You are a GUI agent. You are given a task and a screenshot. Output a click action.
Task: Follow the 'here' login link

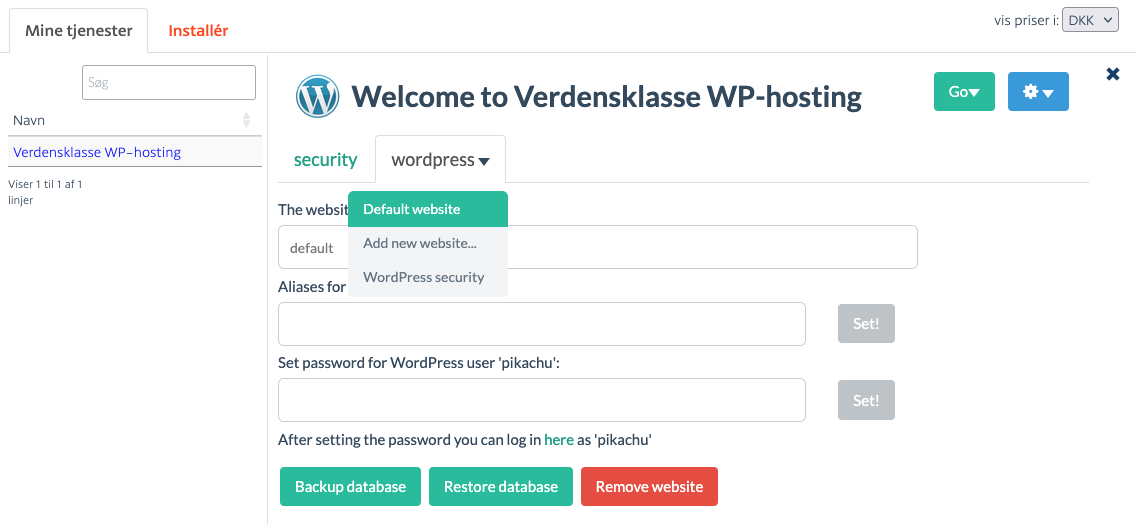pos(559,440)
